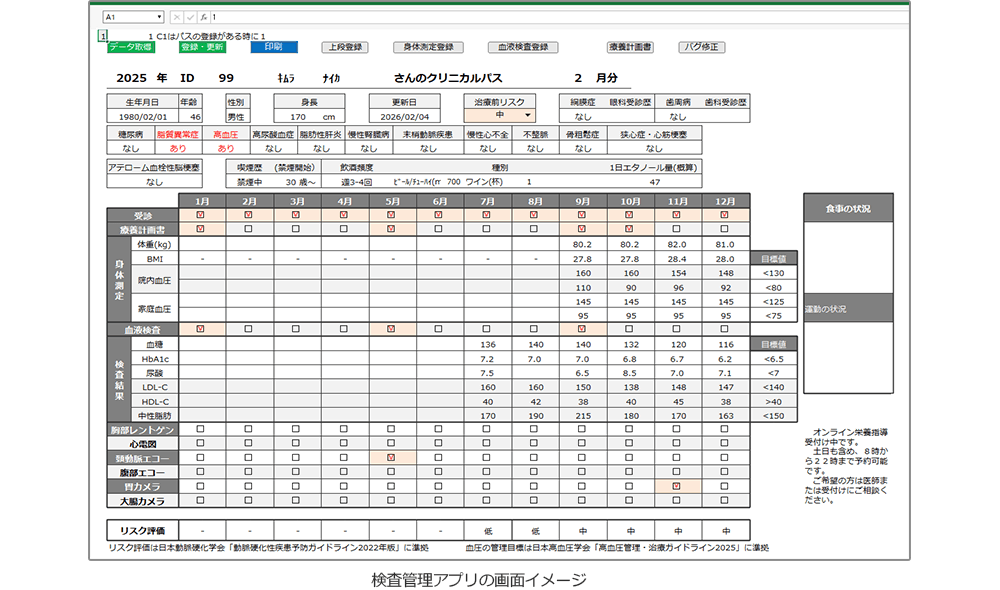The image size is (1000, 590).
Task: Click the green データ取得 button
Action: [x=129, y=47]
